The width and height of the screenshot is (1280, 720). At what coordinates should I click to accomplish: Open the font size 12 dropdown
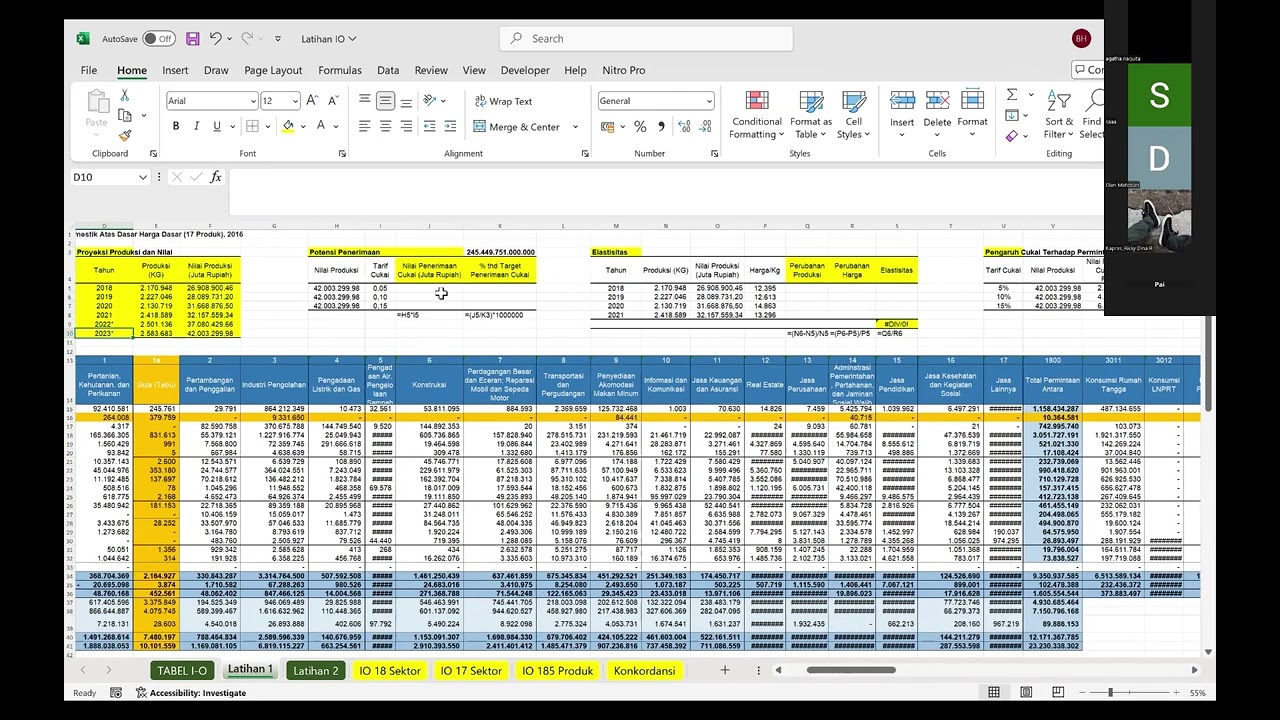[x=295, y=101]
